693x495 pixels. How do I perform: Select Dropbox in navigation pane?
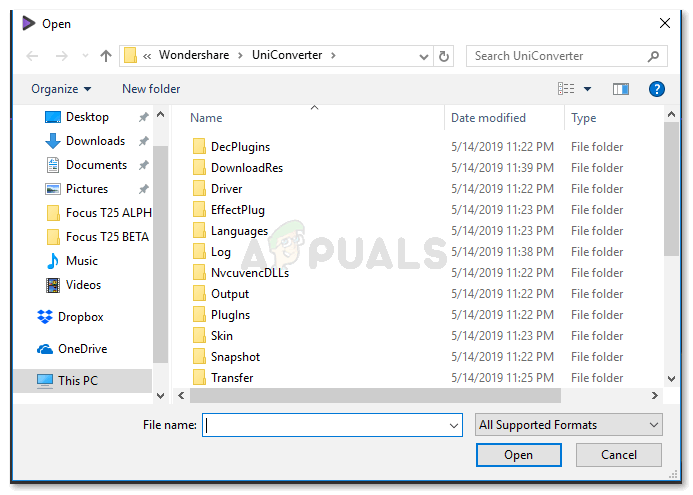click(x=80, y=317)
